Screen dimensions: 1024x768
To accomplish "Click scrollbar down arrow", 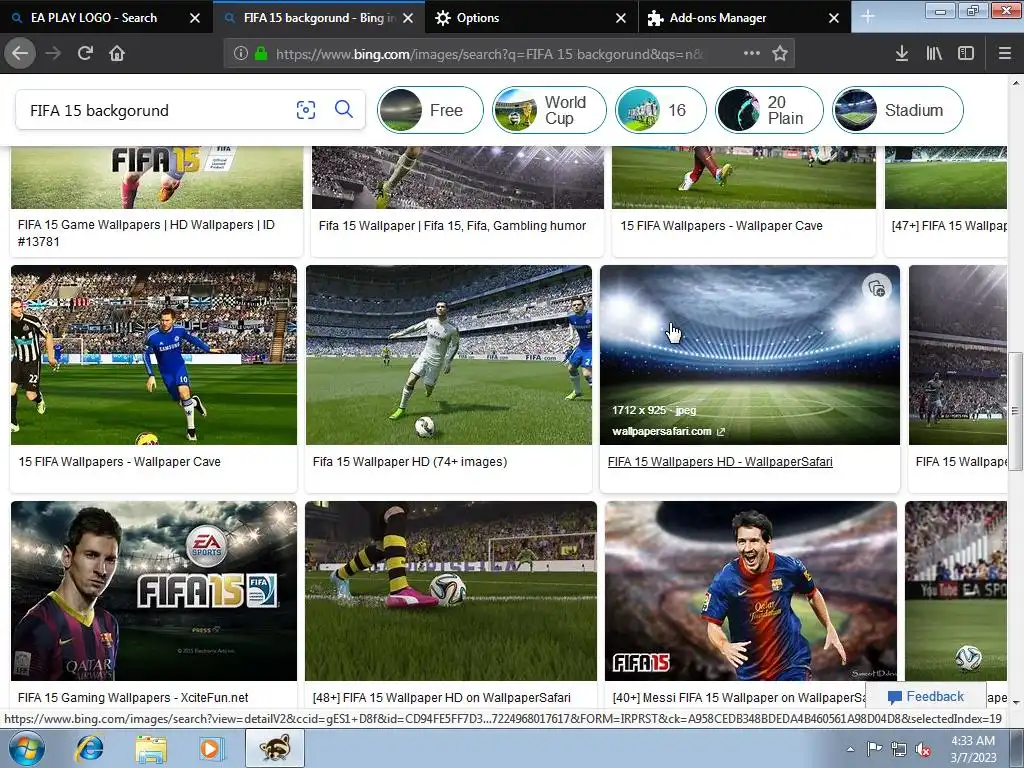I will coord(1015,703).
